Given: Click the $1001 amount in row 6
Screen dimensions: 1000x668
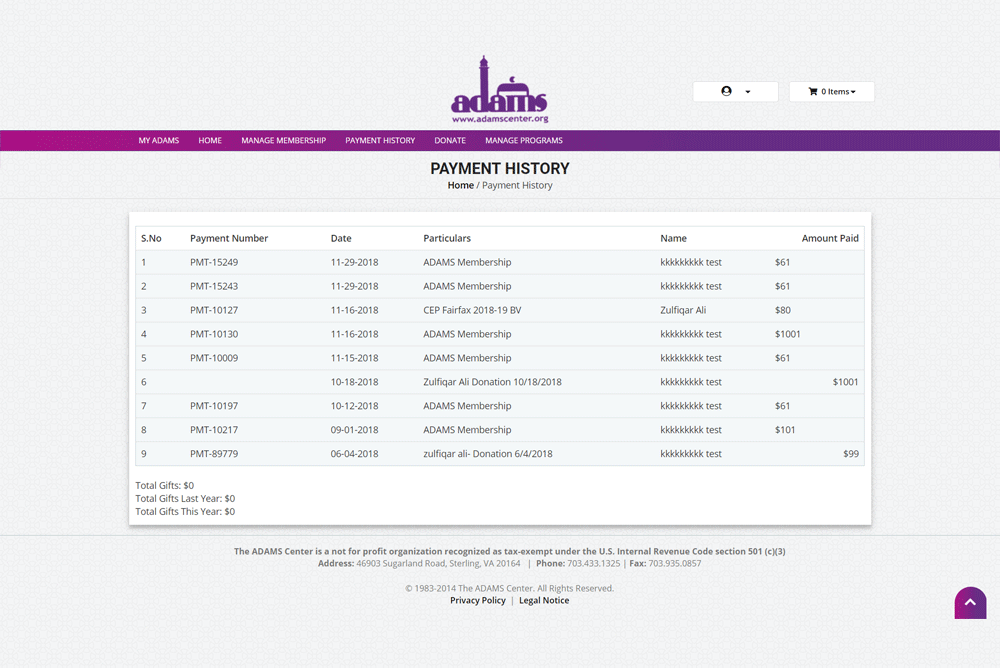Looking at the screenshot, I should click(846, 382).
